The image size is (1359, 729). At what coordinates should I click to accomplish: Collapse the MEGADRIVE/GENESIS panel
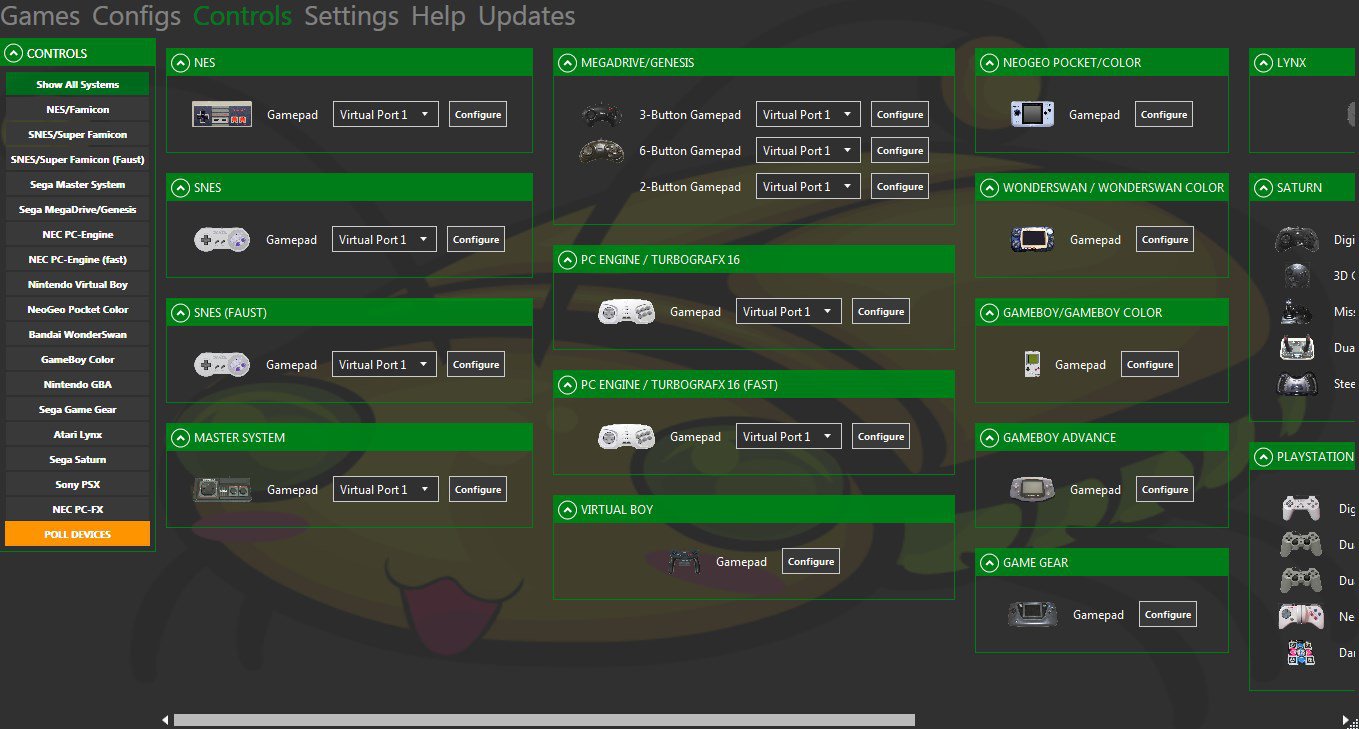(566, 62)
